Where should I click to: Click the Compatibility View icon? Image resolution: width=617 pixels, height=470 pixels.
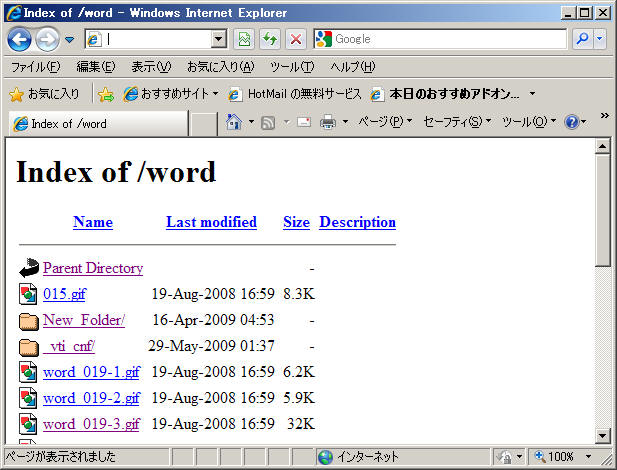tap(244, 39)
